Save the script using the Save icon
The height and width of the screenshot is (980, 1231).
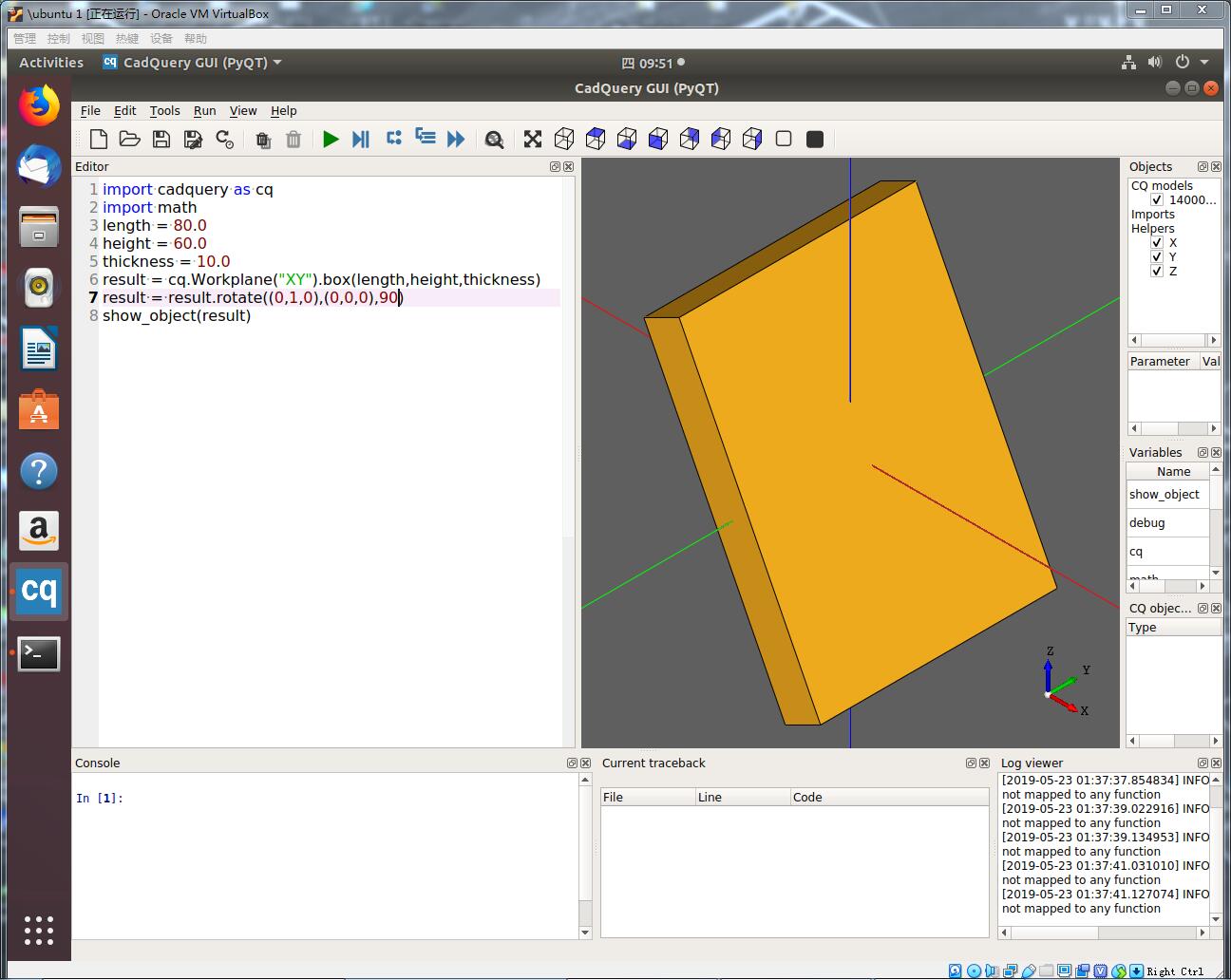[x=161, y=139]
